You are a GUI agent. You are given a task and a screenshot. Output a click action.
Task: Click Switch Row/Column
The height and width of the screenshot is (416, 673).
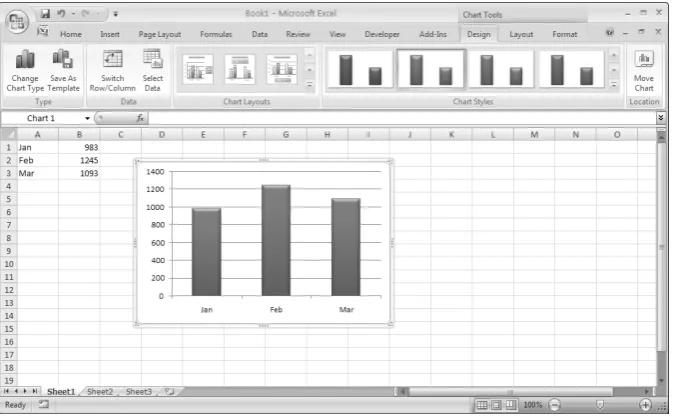coord(112,70)
